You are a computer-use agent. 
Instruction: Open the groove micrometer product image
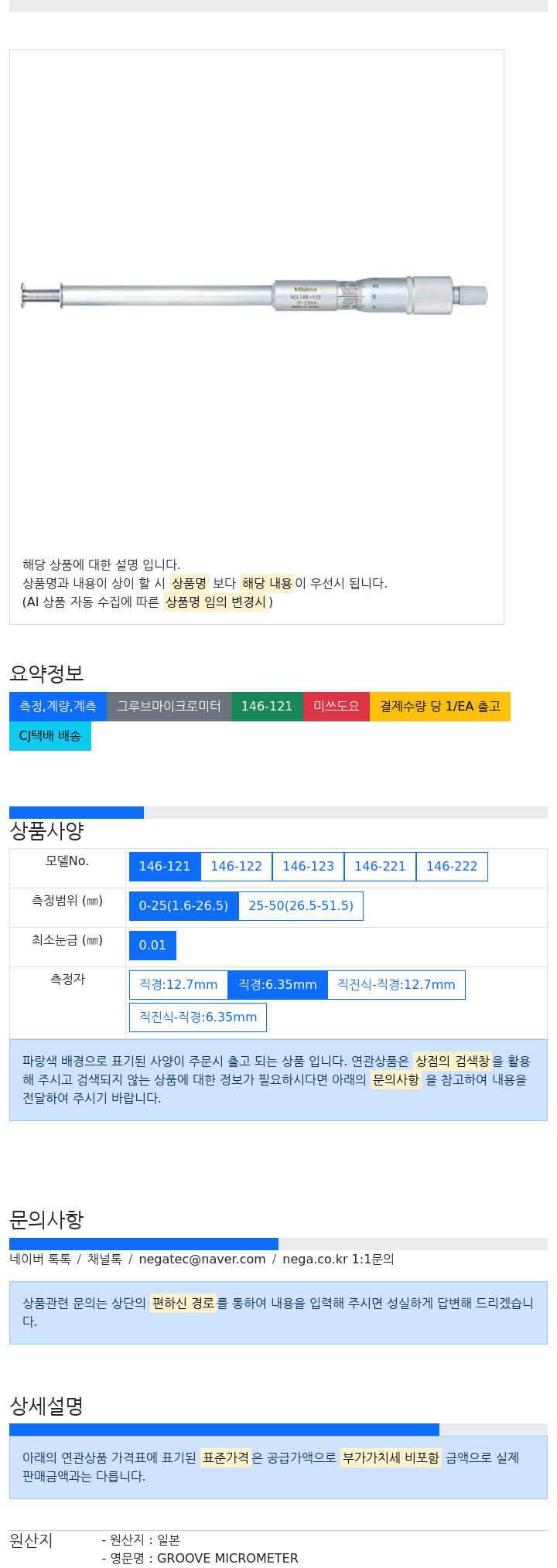click(x=255, y=296)
